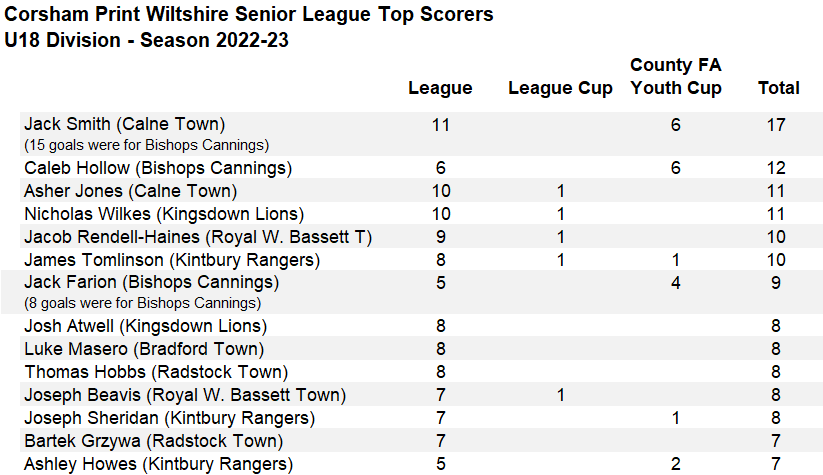Click James Tomlinson (Kintbury Rangers) name

click(172, 260)
